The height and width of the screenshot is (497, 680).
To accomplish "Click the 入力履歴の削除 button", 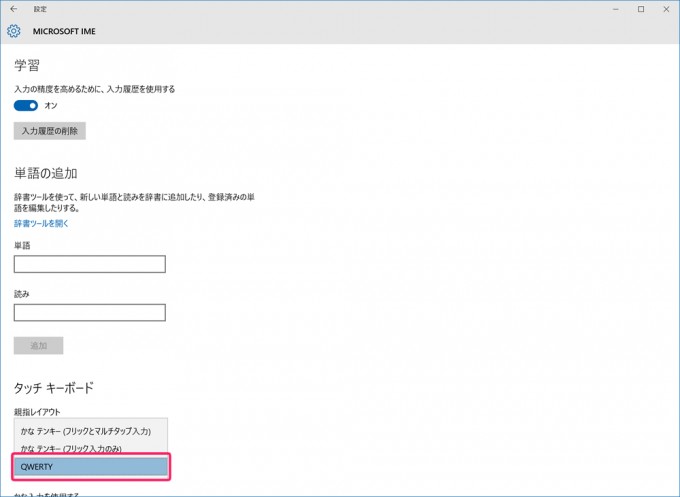I will (50, 131).
